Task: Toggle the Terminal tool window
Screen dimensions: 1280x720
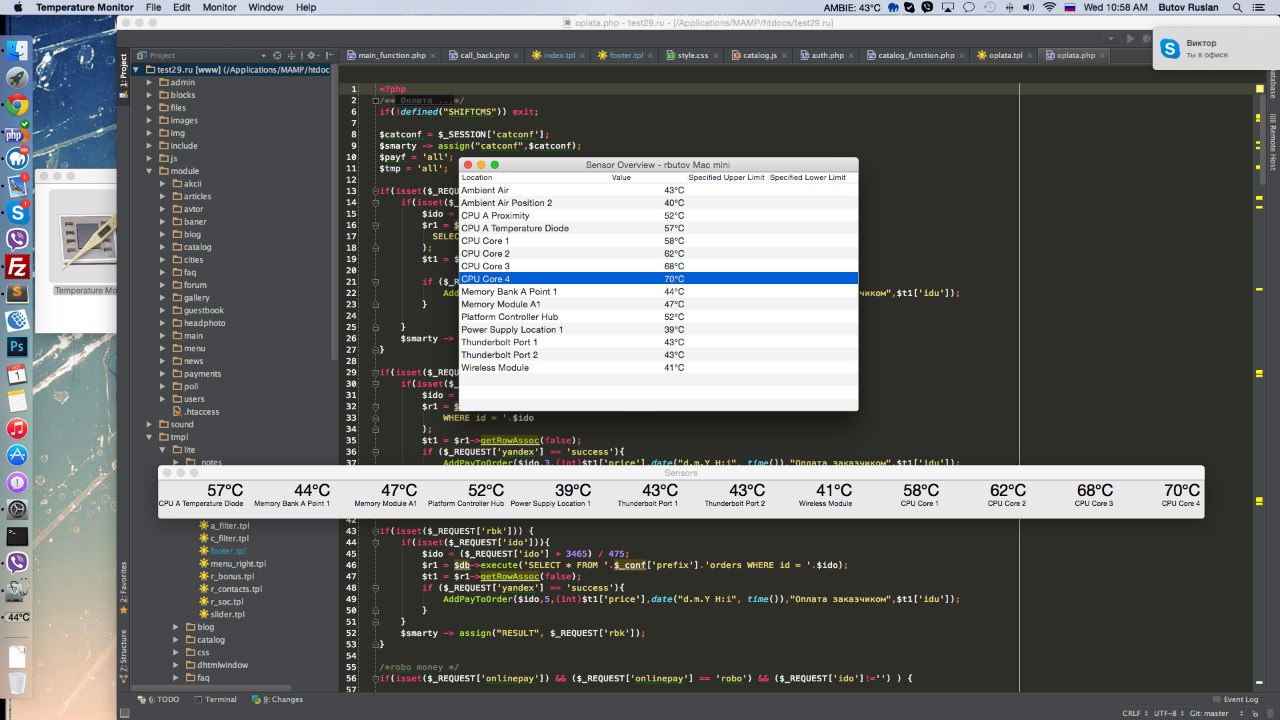Action: pyautogui.click(x=215, y=700)
